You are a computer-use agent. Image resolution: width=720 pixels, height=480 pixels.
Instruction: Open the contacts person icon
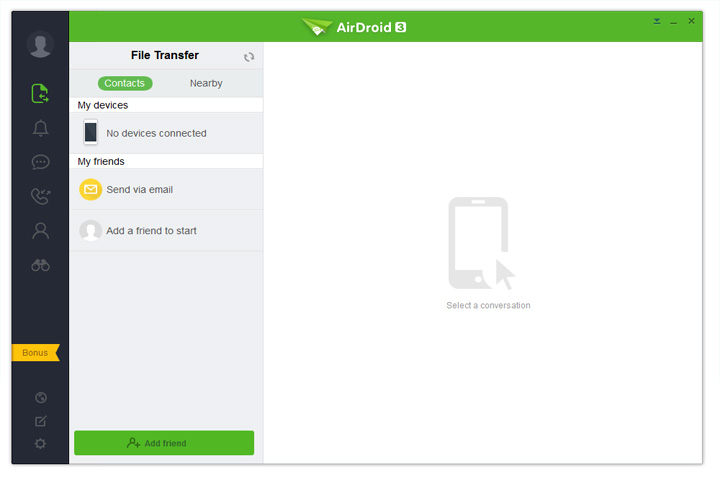(x=40, y=231)
